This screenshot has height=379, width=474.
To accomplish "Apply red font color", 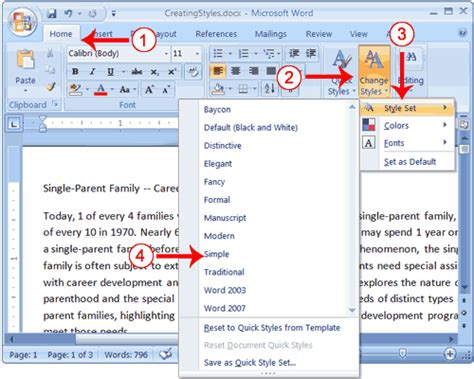I will pos(101,89).
